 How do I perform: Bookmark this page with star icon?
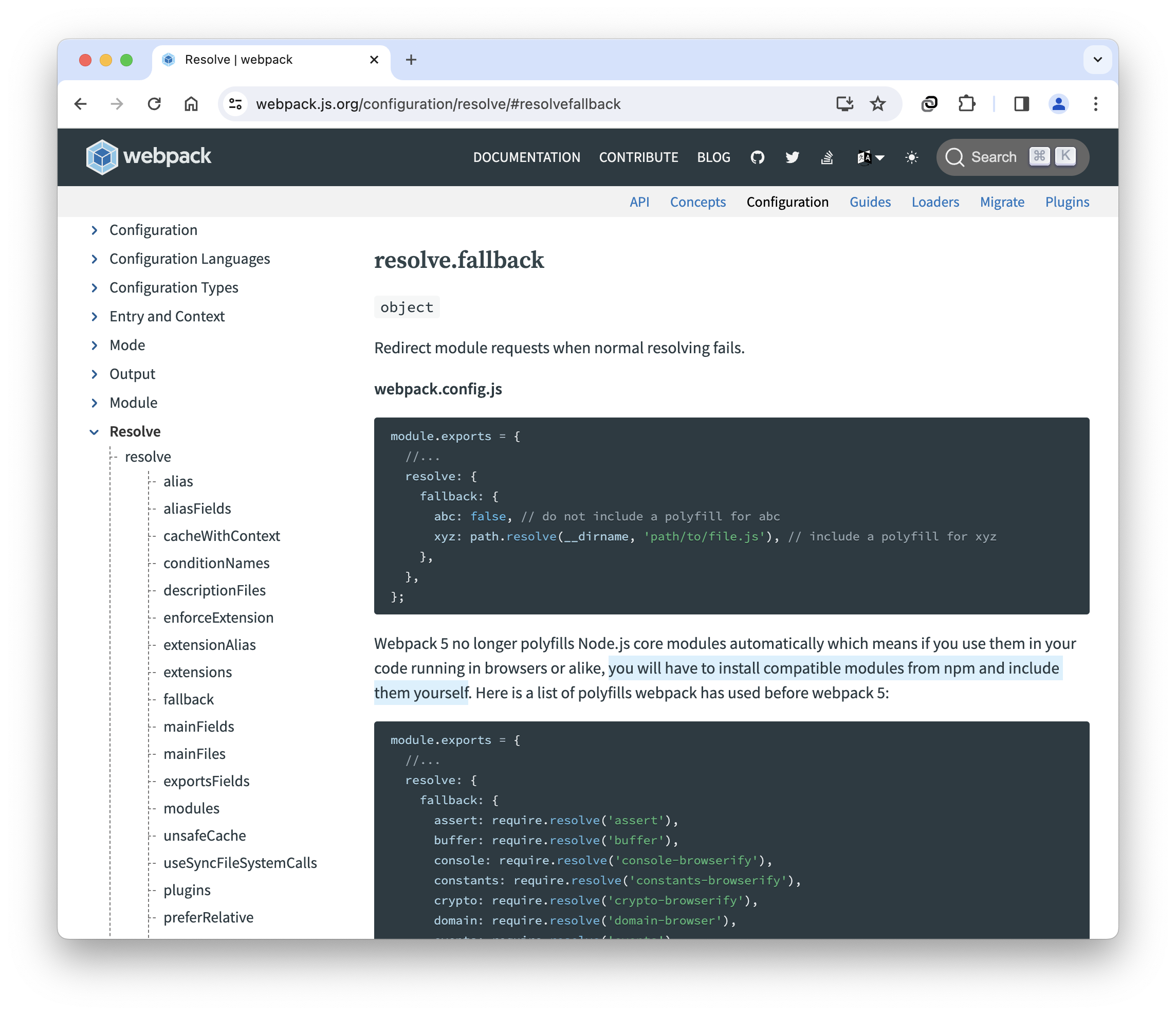[877, 104]
